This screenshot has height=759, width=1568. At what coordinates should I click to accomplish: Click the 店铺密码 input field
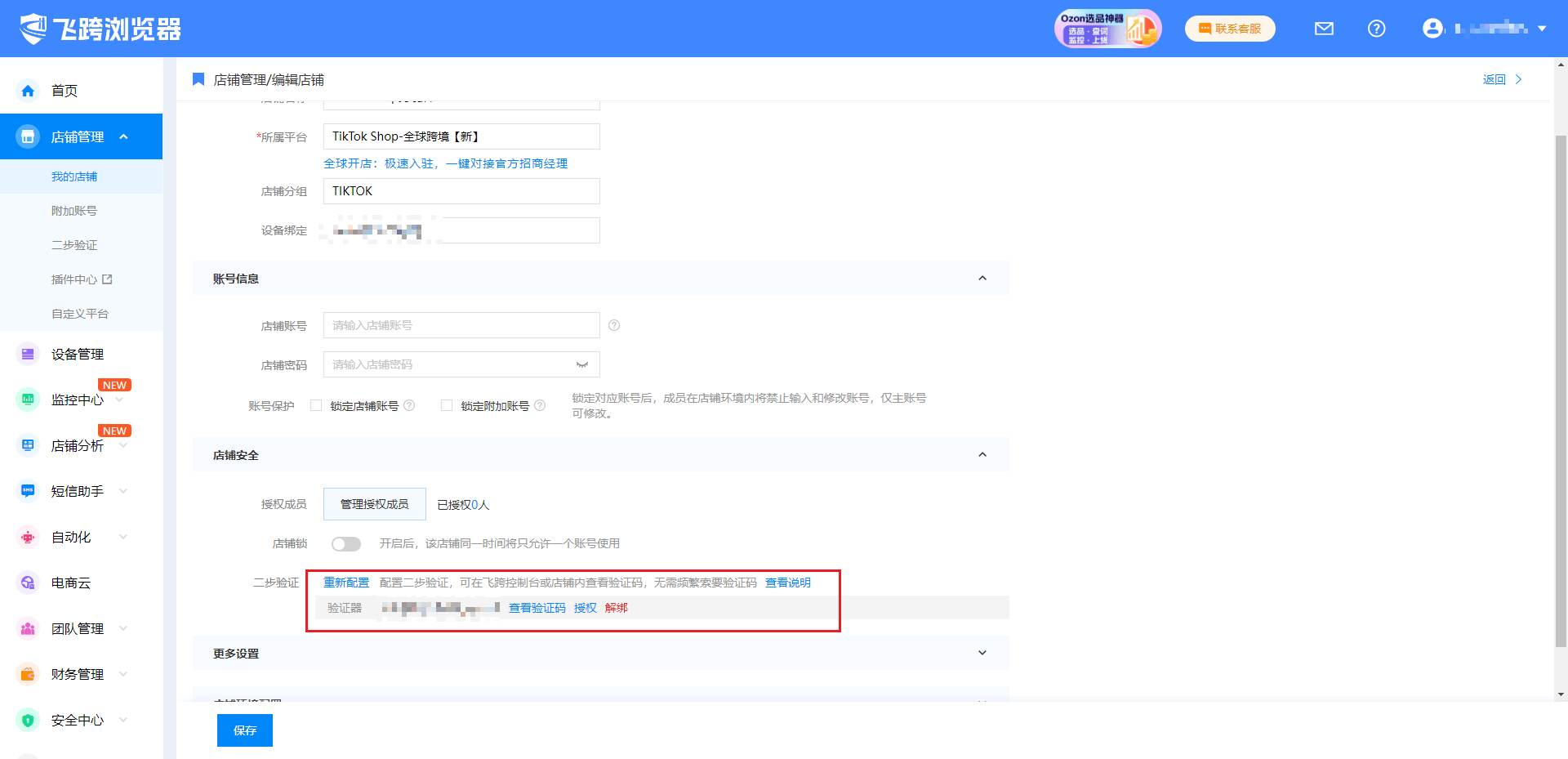[461, 364]
